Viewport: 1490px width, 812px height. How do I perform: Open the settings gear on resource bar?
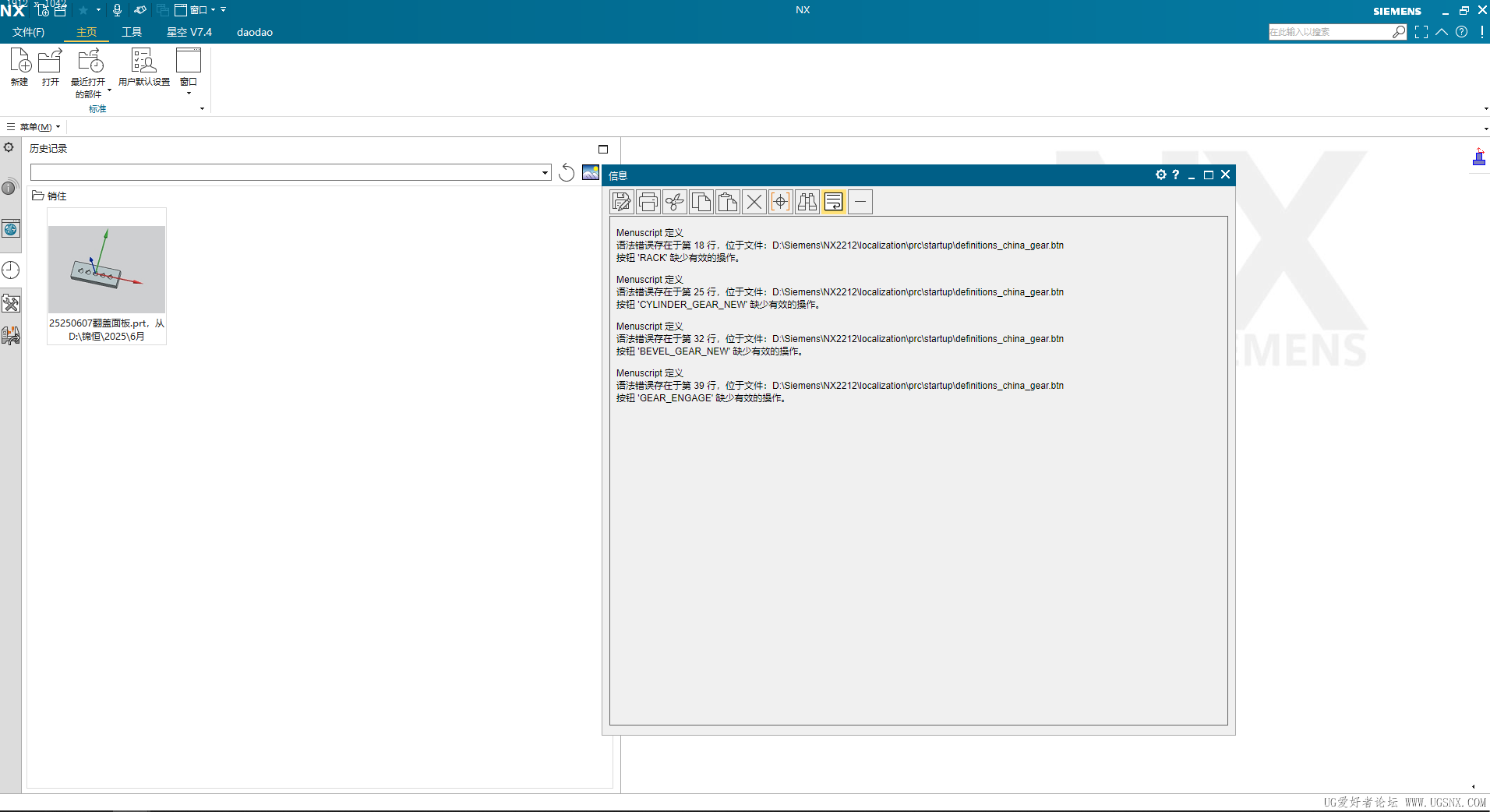(9, 147)
